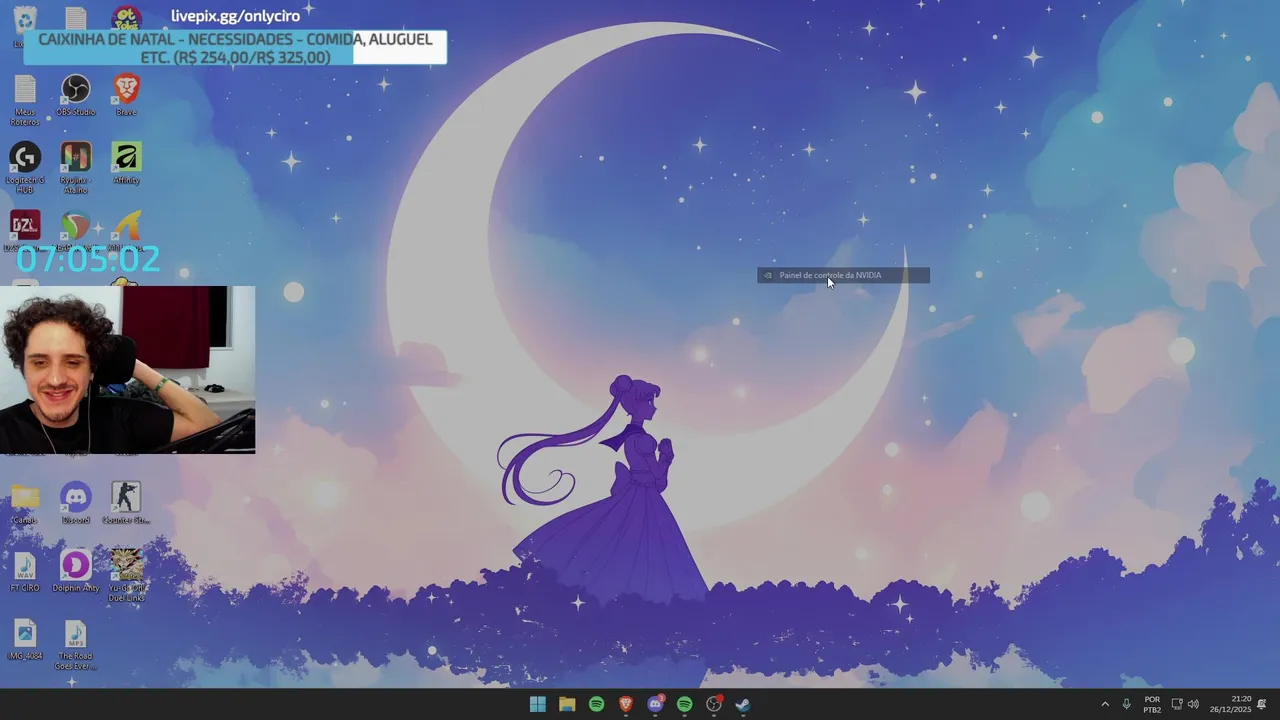Open Steam from the taskbar

743,704
